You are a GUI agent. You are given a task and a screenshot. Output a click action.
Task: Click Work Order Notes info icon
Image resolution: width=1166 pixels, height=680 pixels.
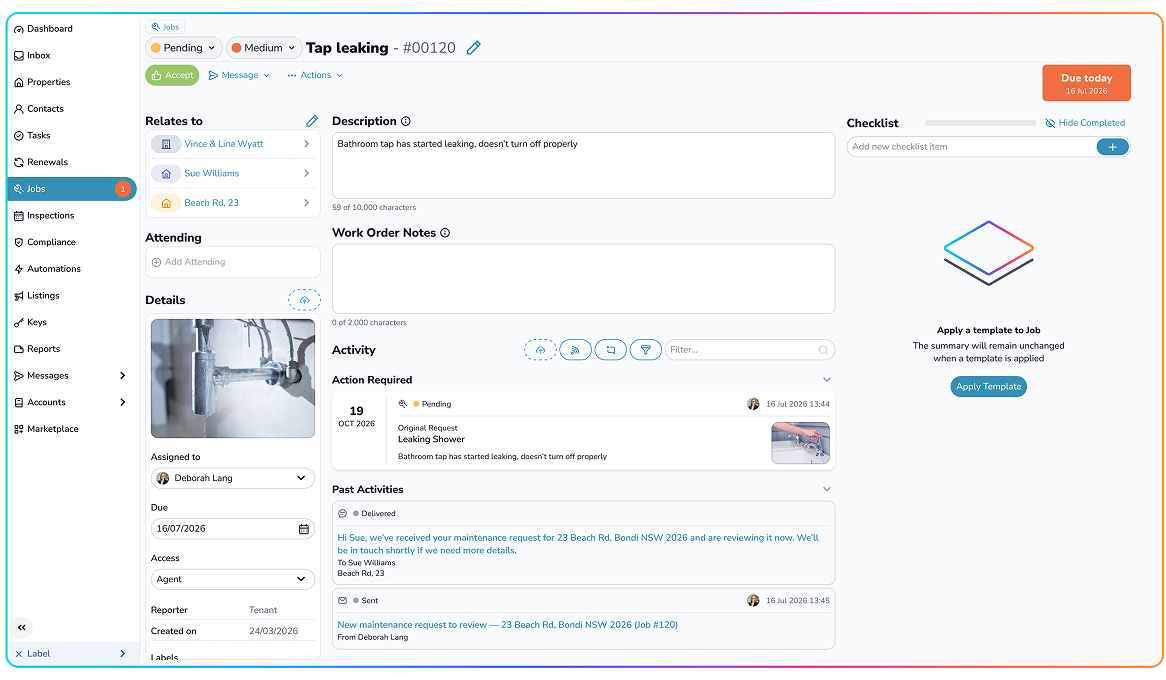point(445,233)
